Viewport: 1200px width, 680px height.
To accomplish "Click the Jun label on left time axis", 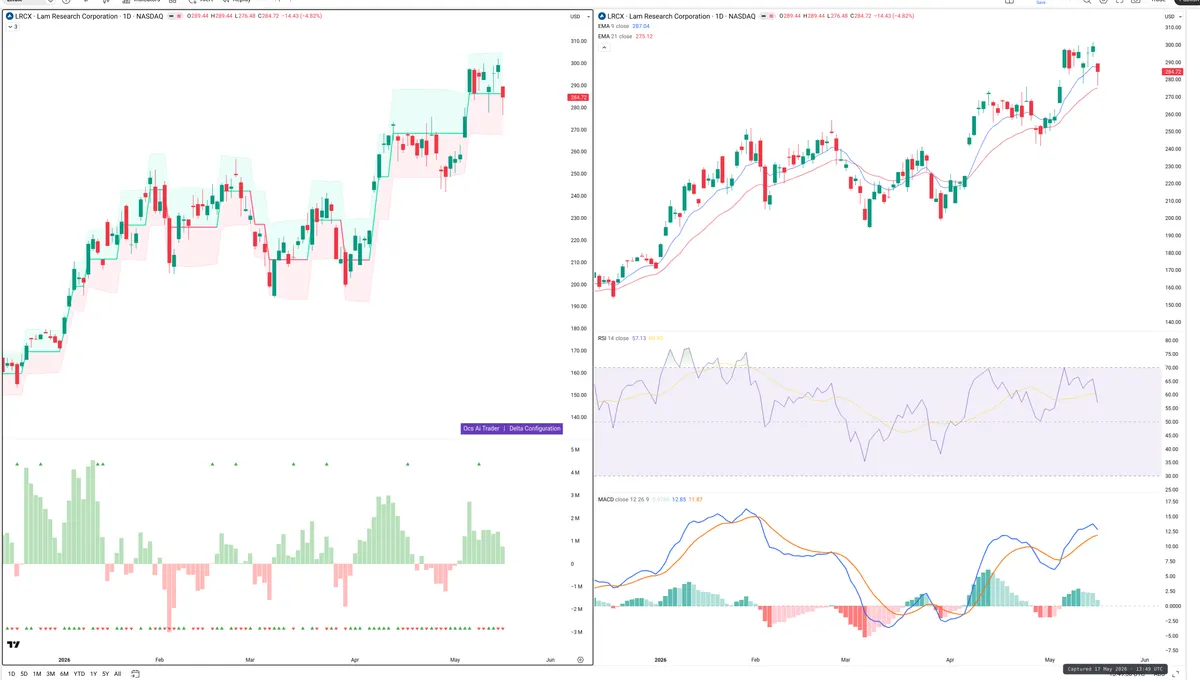I will [x=550, y=660].
